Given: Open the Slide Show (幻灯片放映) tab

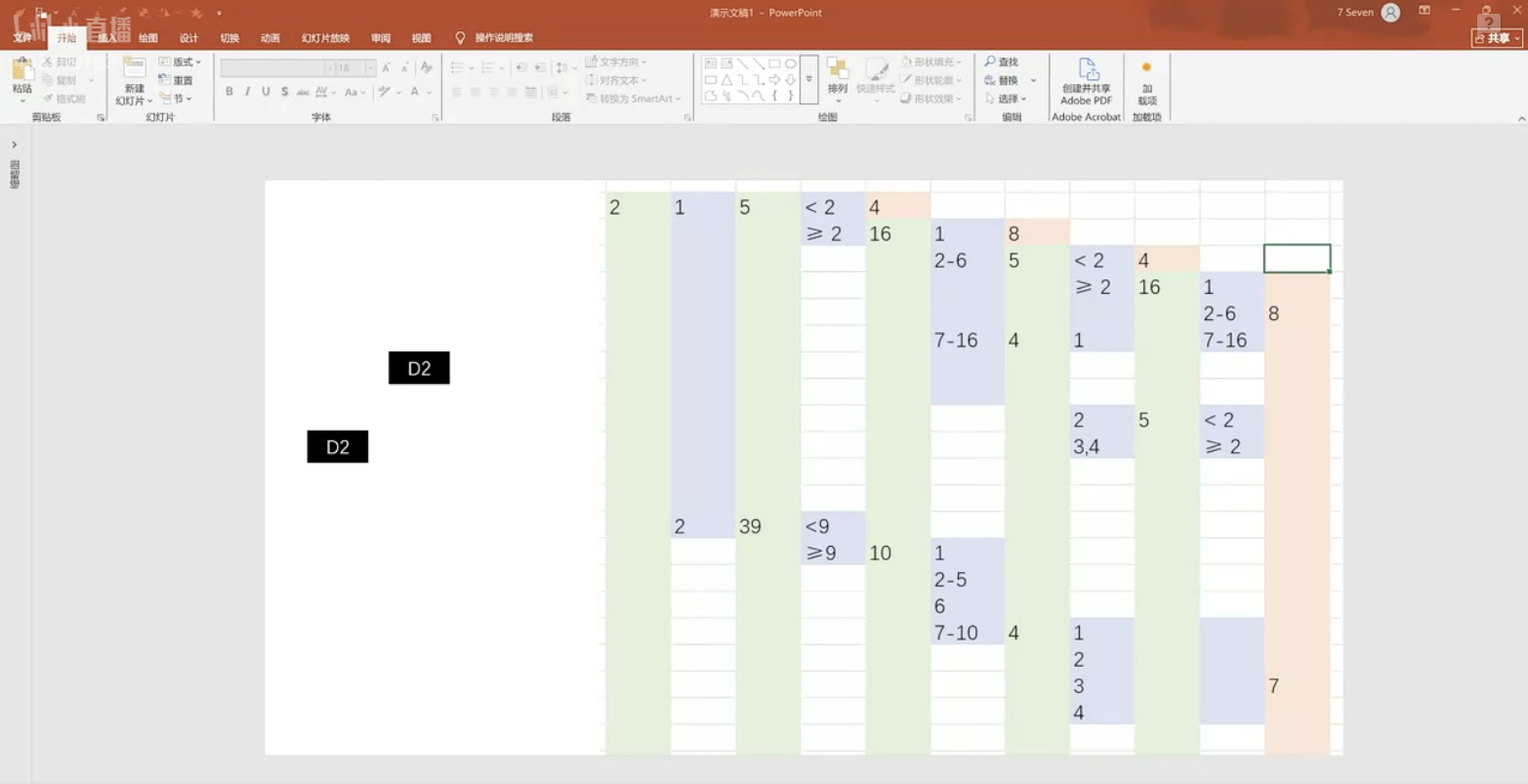Looking at the screenshot, I should 325,38.
